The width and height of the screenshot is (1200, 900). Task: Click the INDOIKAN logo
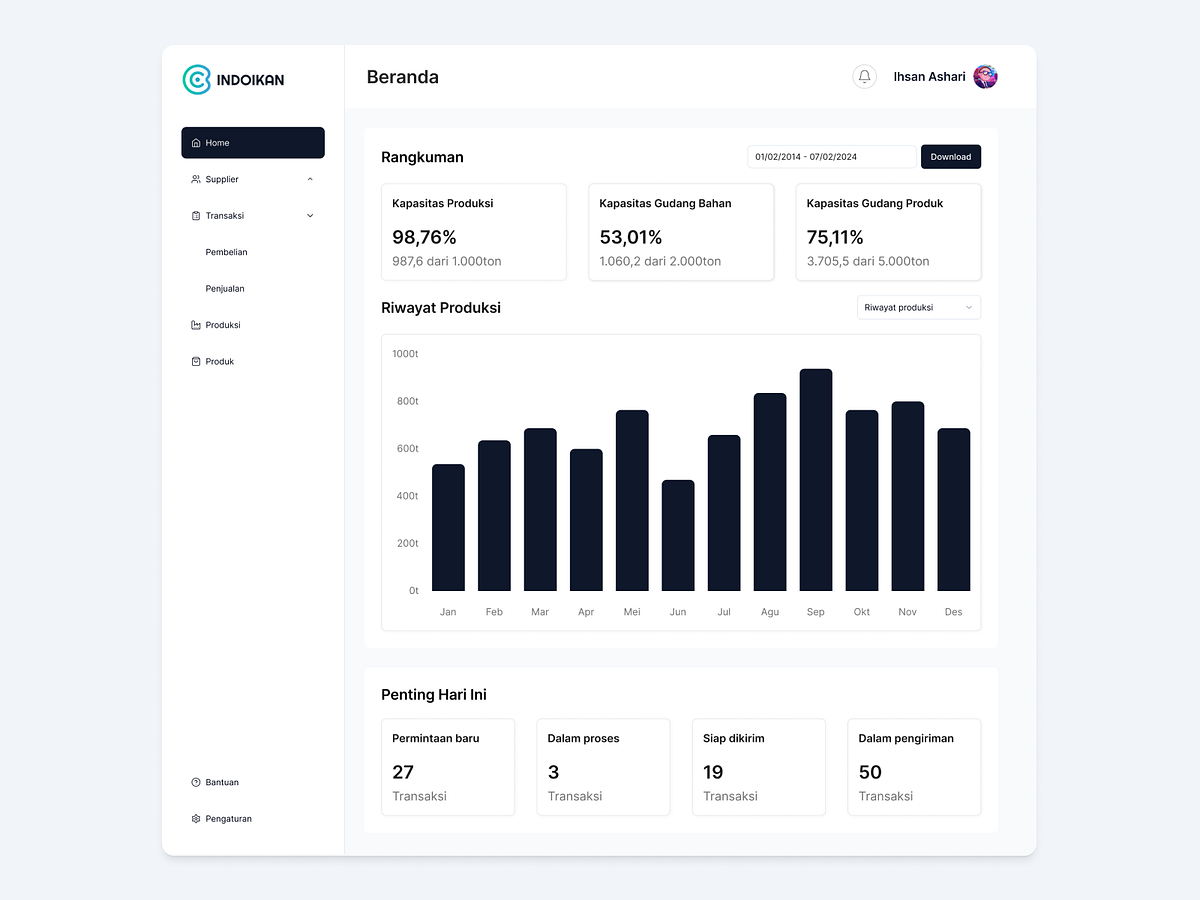(x=232, y=80)
